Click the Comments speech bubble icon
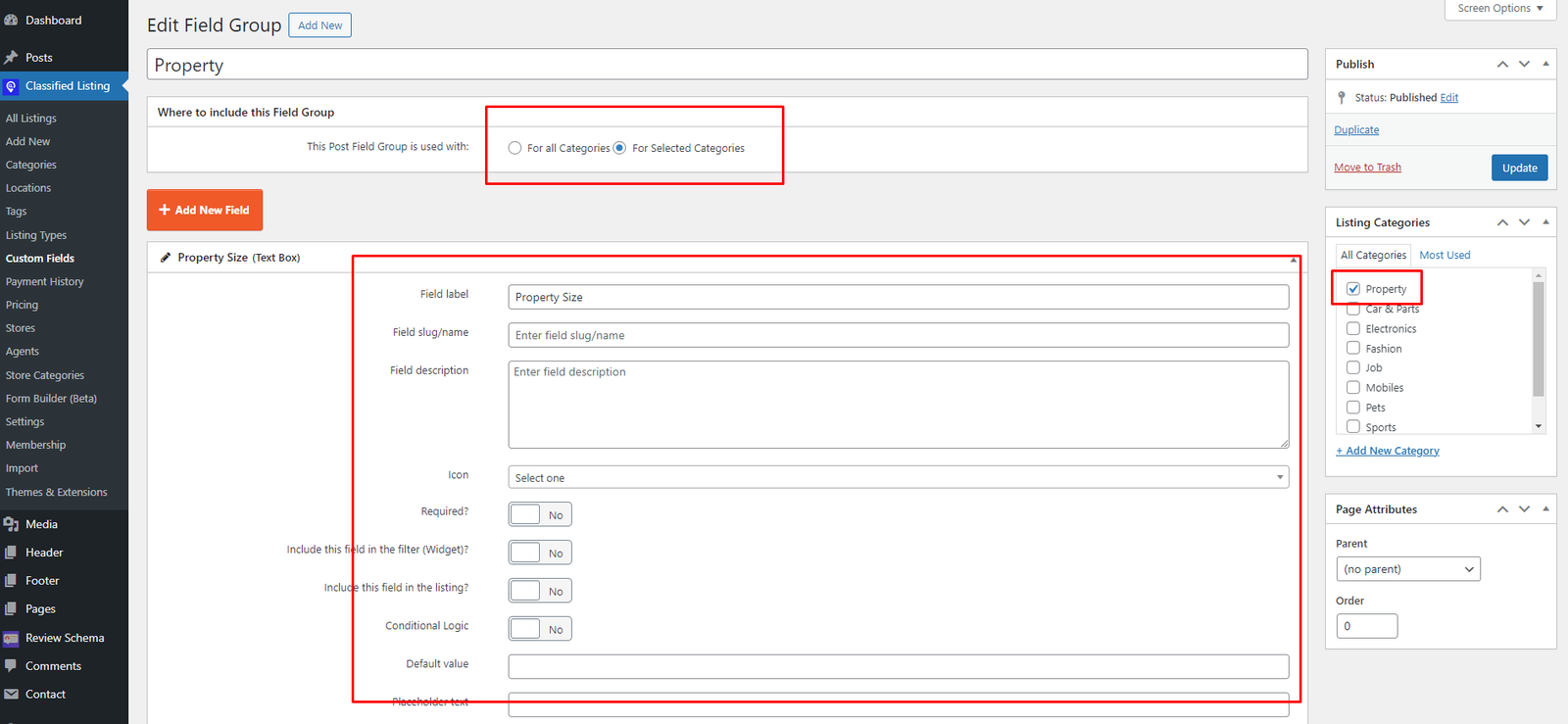The height and width of the screenshot is (724, 1568). 11,666
